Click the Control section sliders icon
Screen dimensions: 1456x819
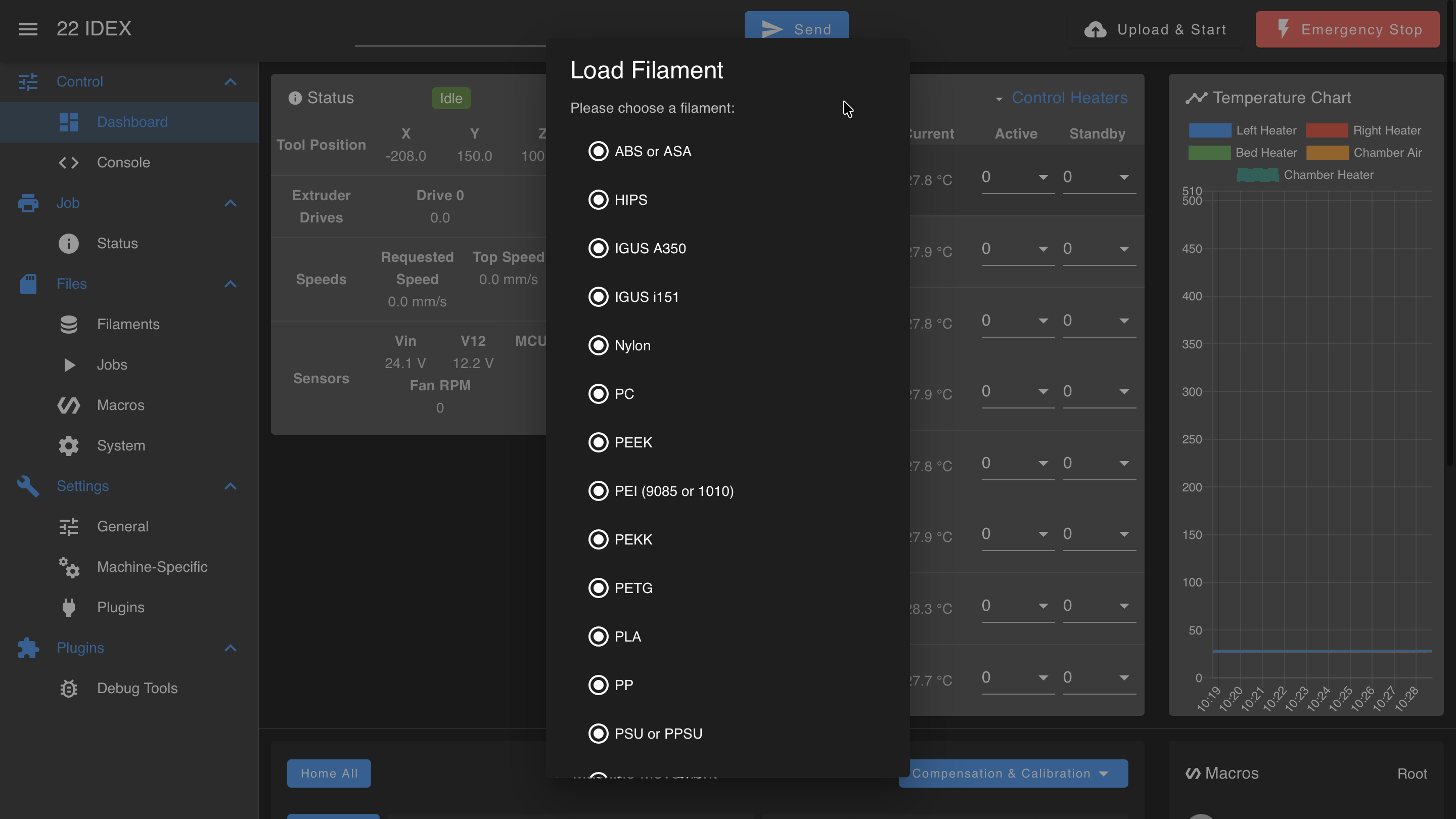click(x=28, y=81)
